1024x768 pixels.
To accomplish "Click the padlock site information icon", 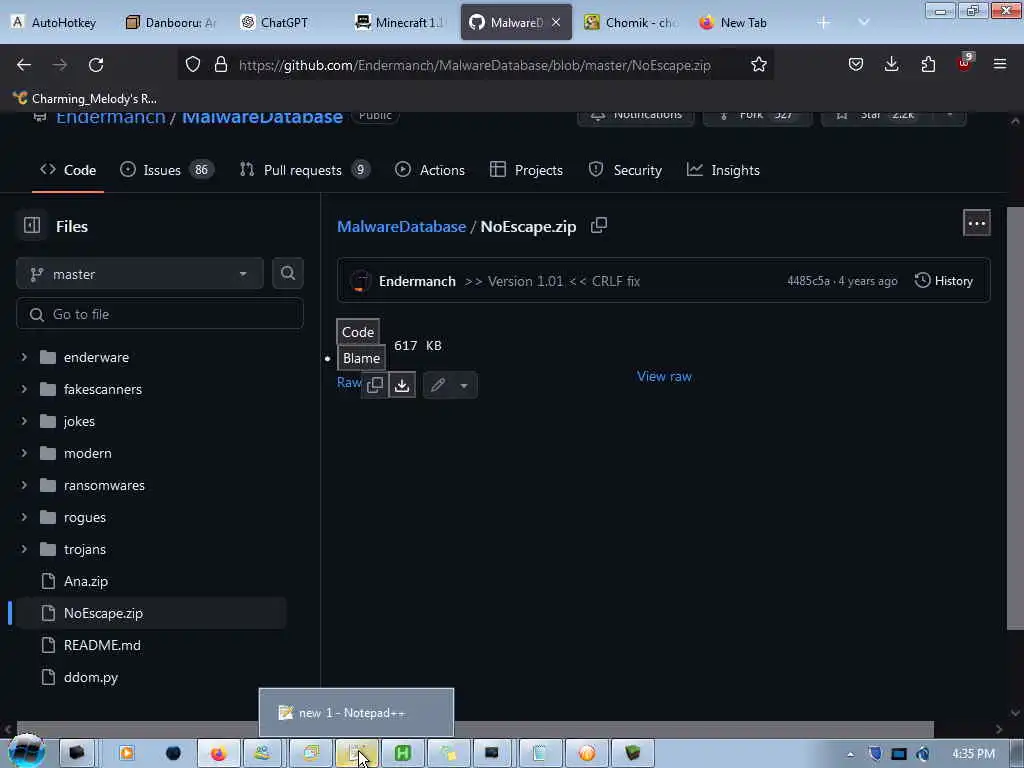I will tap(221, 65).
